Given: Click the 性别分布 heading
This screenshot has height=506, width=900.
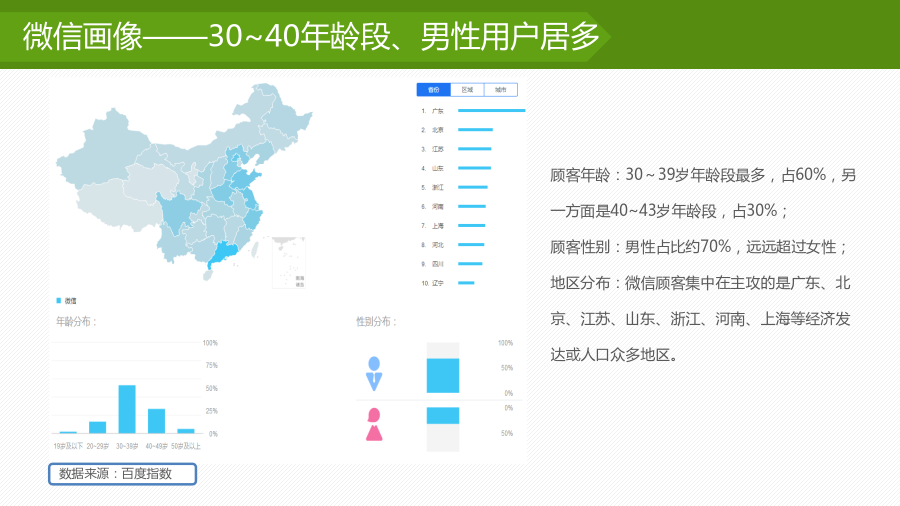Looking at the screenshot, I should [377, 321].
